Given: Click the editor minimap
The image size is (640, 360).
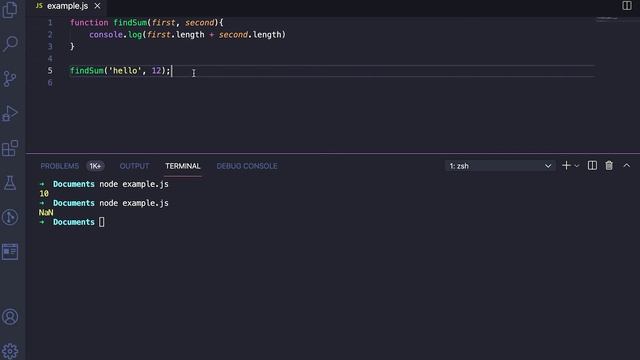Looking at the screenshot, I should [x=607, y=19].
